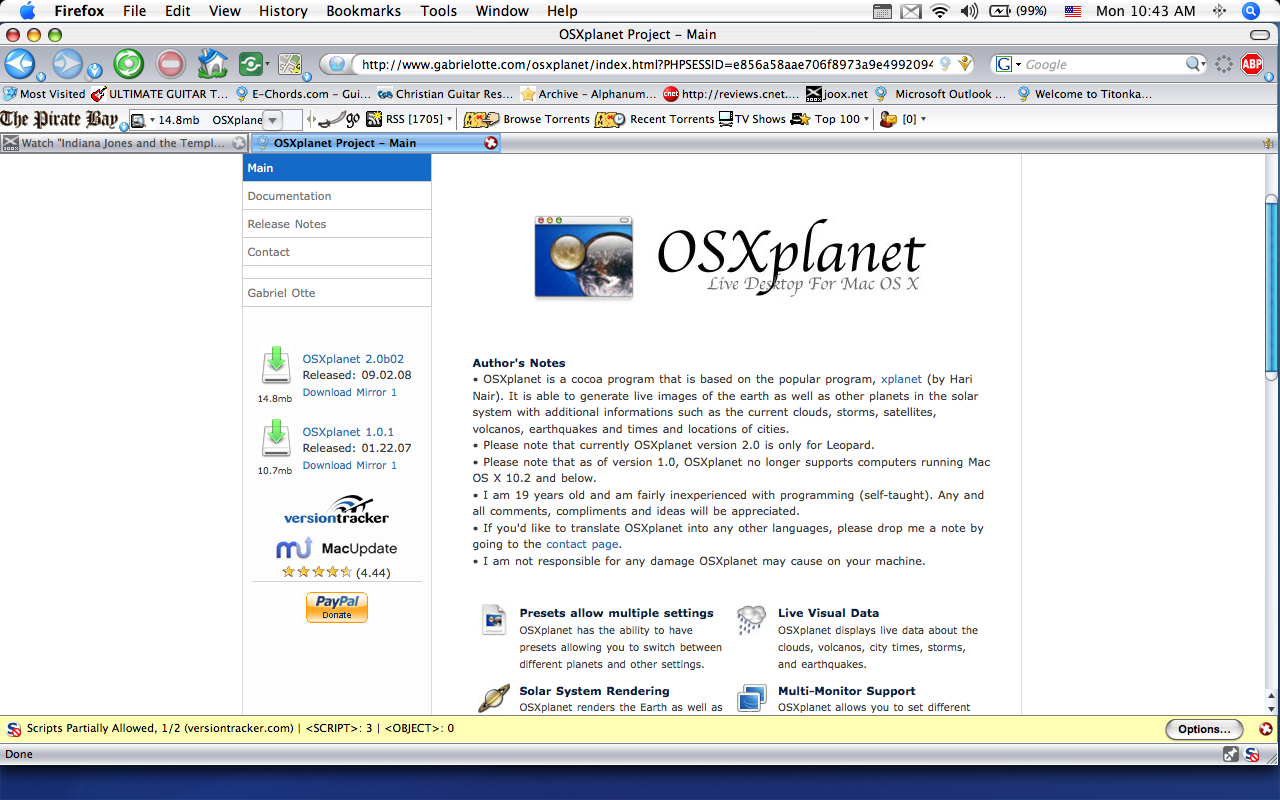
Task: Reload the page with the green button
Action: tap(129, 64)
